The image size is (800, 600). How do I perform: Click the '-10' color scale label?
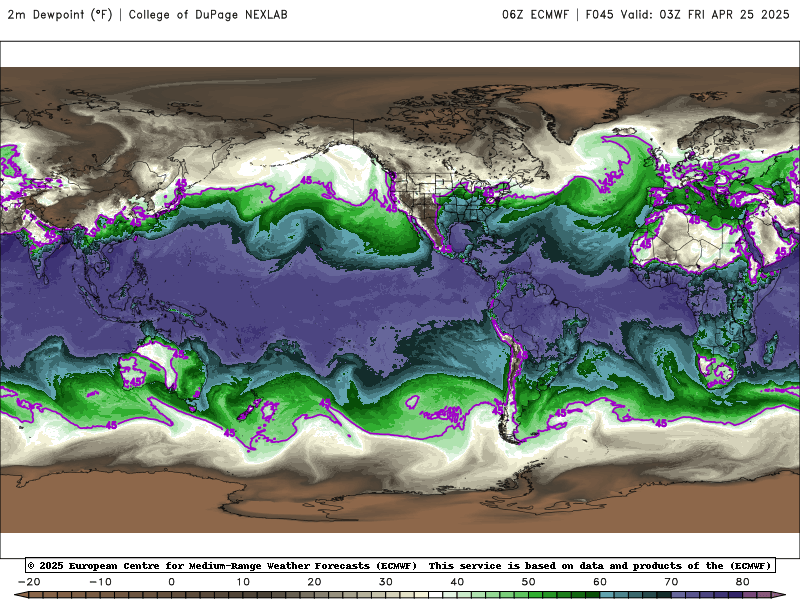100,582
